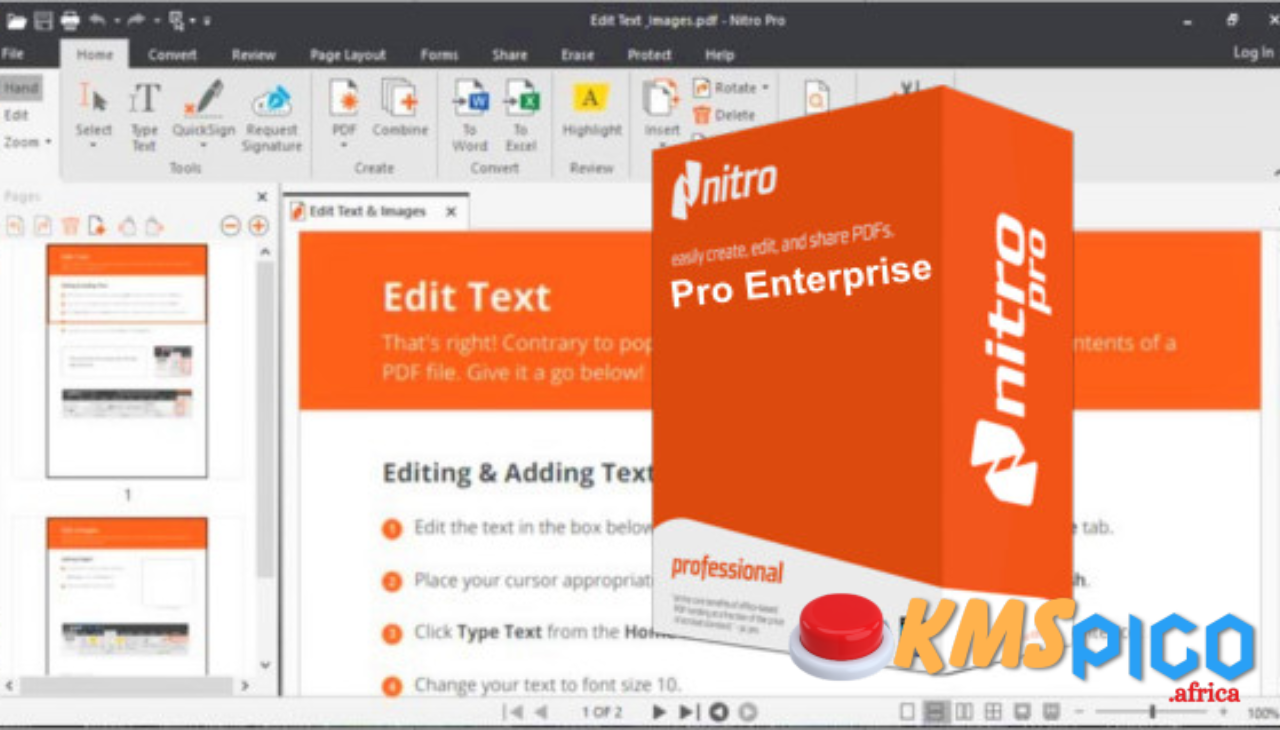Activate the Hand tool
The image size is (1280, 730).
pos(20,88)
